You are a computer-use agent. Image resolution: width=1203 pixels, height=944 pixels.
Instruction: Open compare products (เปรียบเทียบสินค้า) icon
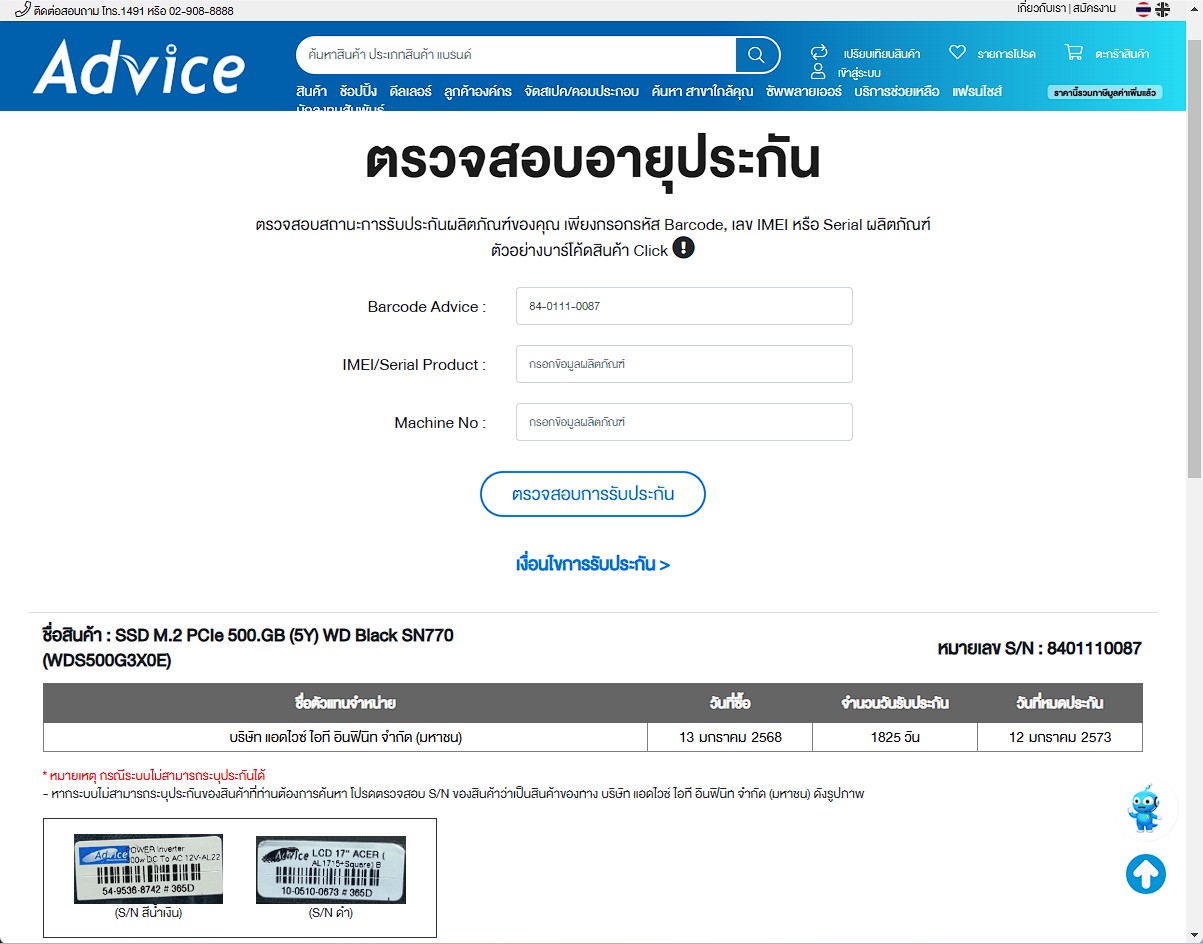pyautogui.click(x=819, y=53)
